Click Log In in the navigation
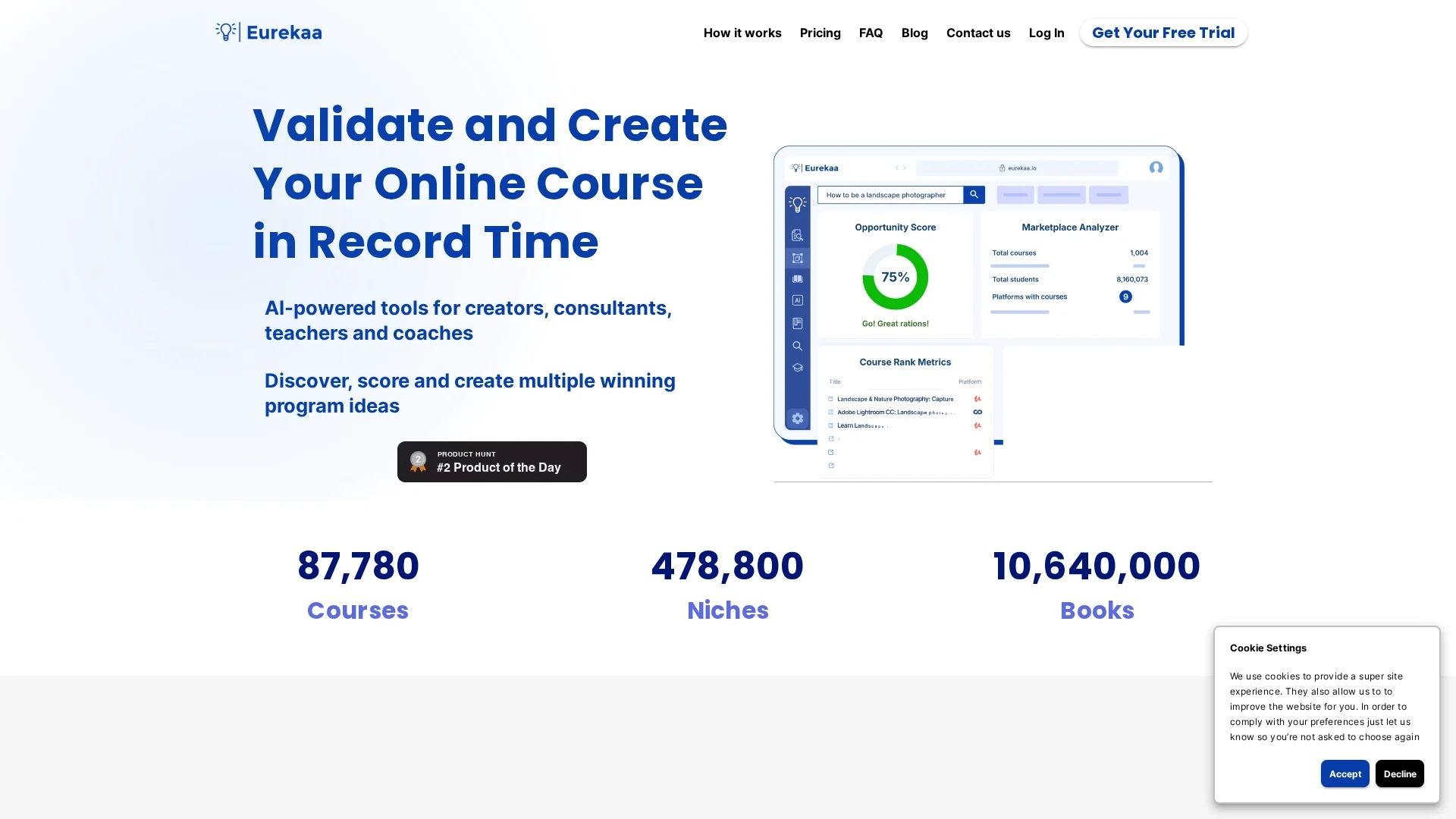Screen dimensions: 1456x819 [1046, 33]
